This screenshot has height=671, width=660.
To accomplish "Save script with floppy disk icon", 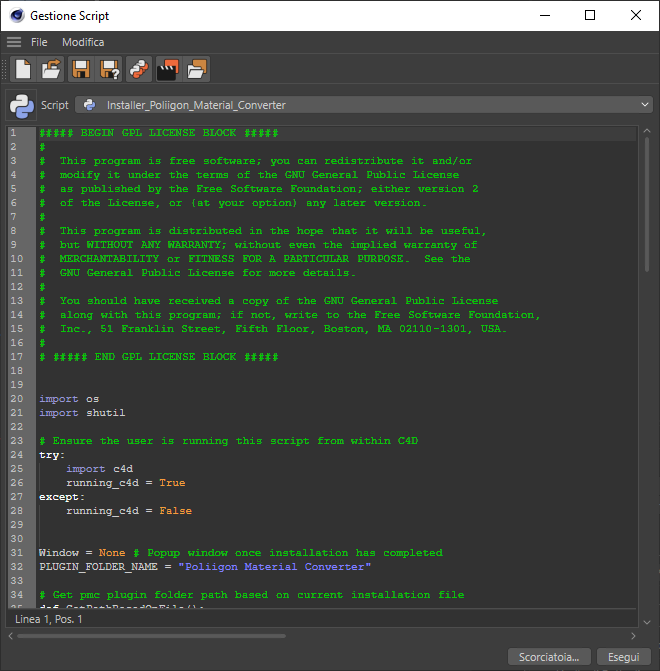I will point(80,69).
